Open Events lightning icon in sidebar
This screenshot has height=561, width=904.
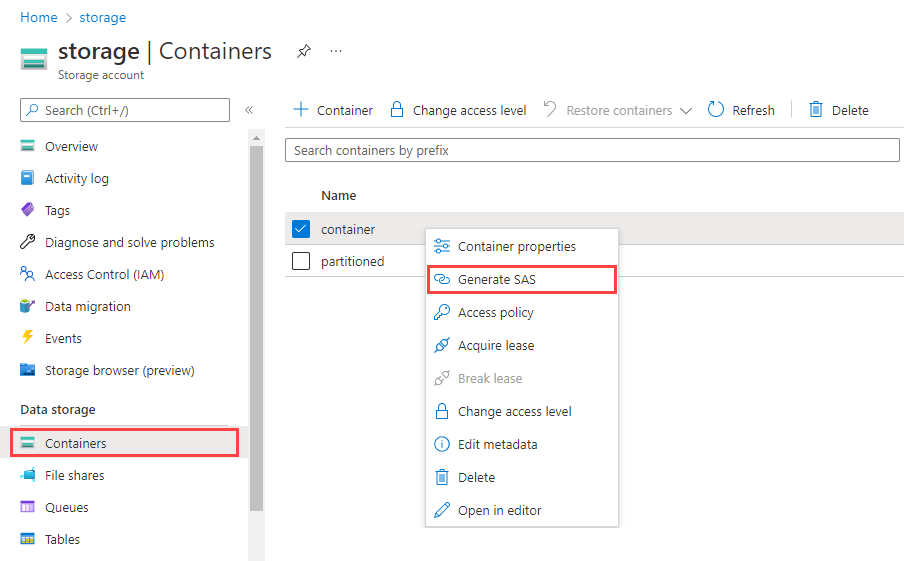pyautogui.click(x=28, y=338)
